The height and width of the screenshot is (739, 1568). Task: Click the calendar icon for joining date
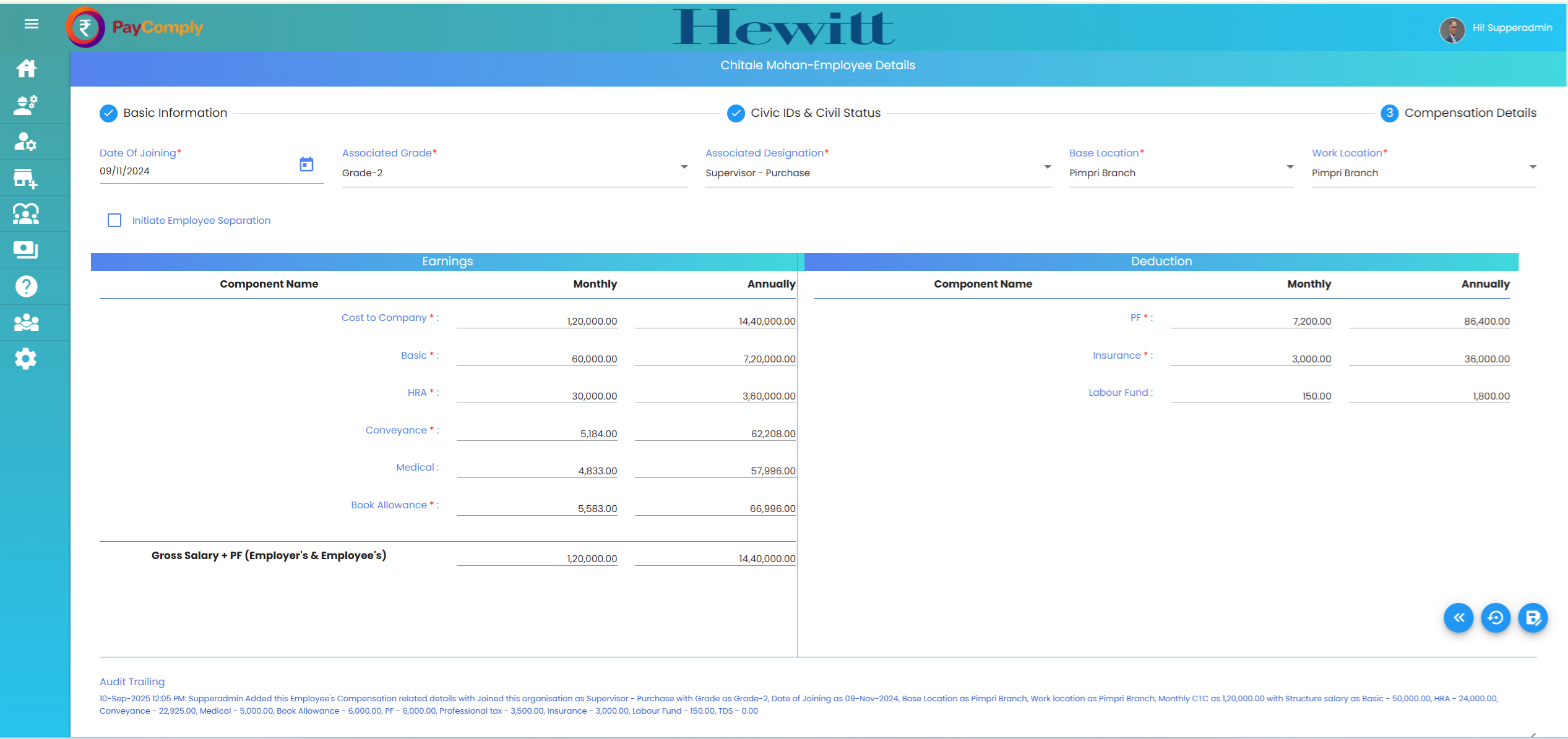(x=306, y=164)
